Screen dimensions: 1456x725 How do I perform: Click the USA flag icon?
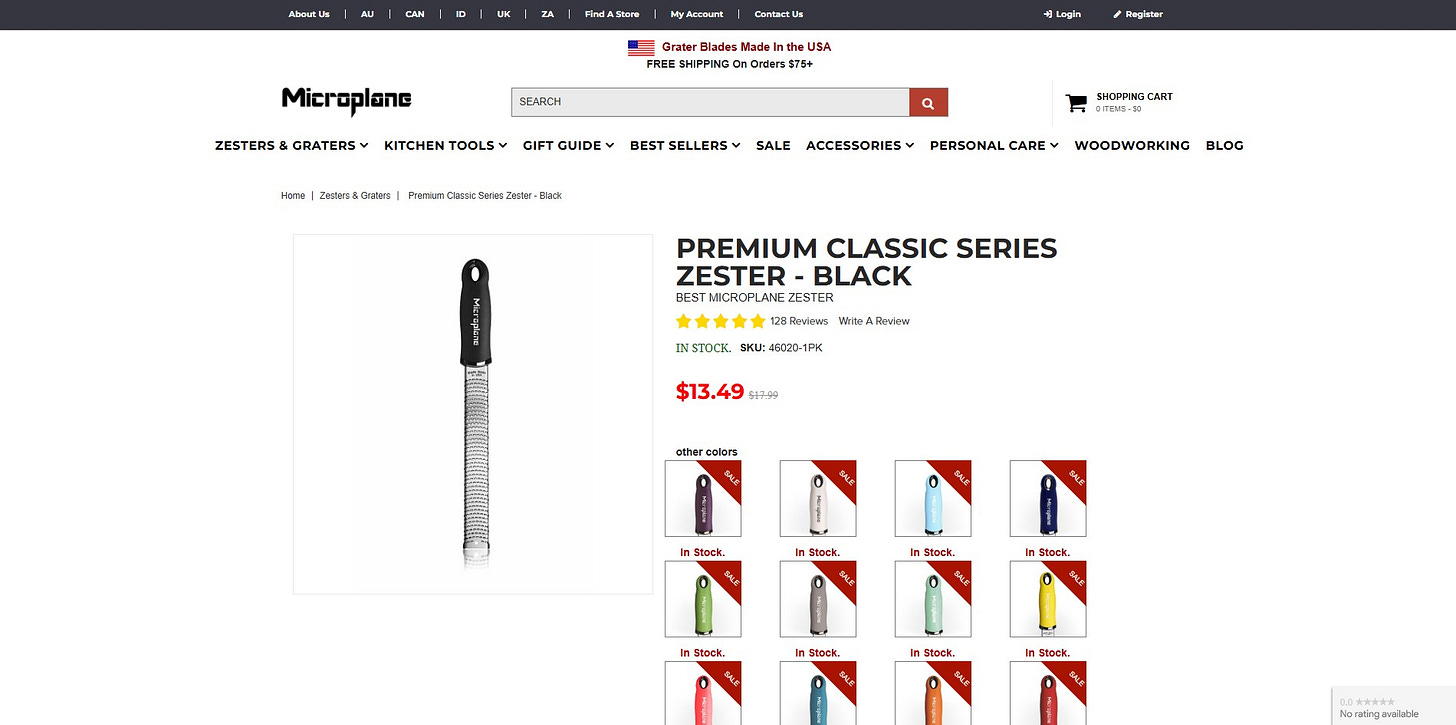click(x=641, y=47)
